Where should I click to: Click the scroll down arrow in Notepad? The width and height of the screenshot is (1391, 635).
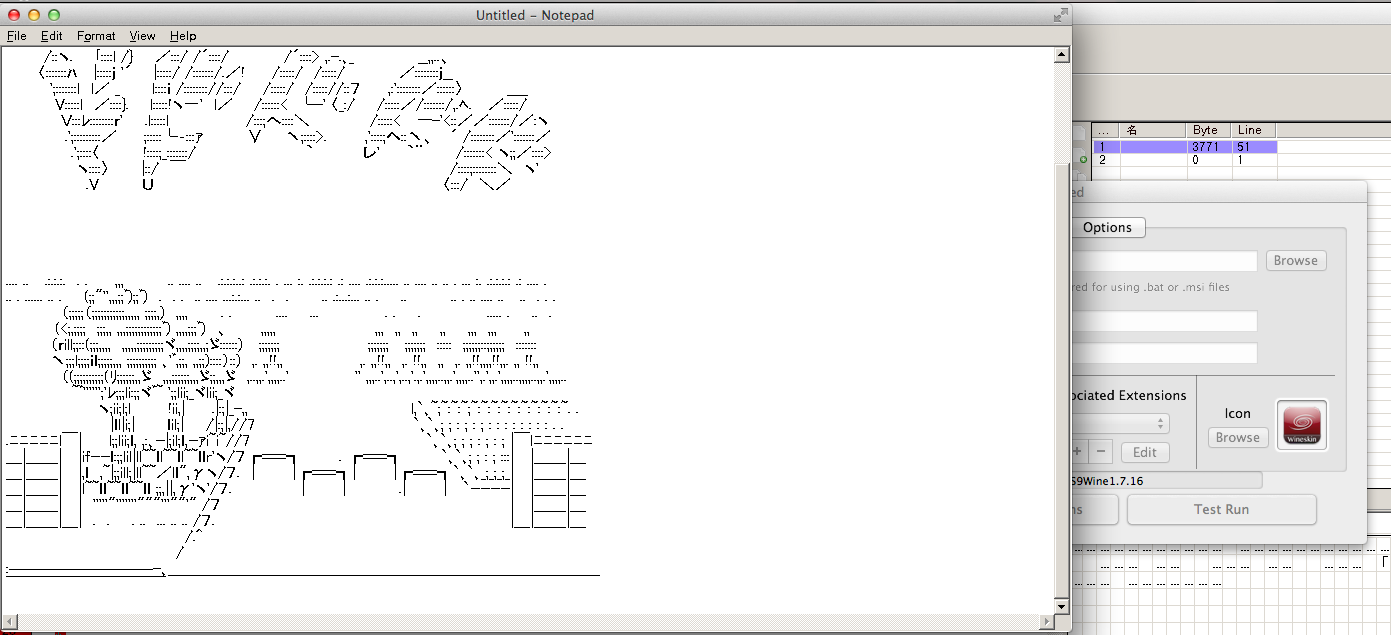pos(1062,606)
